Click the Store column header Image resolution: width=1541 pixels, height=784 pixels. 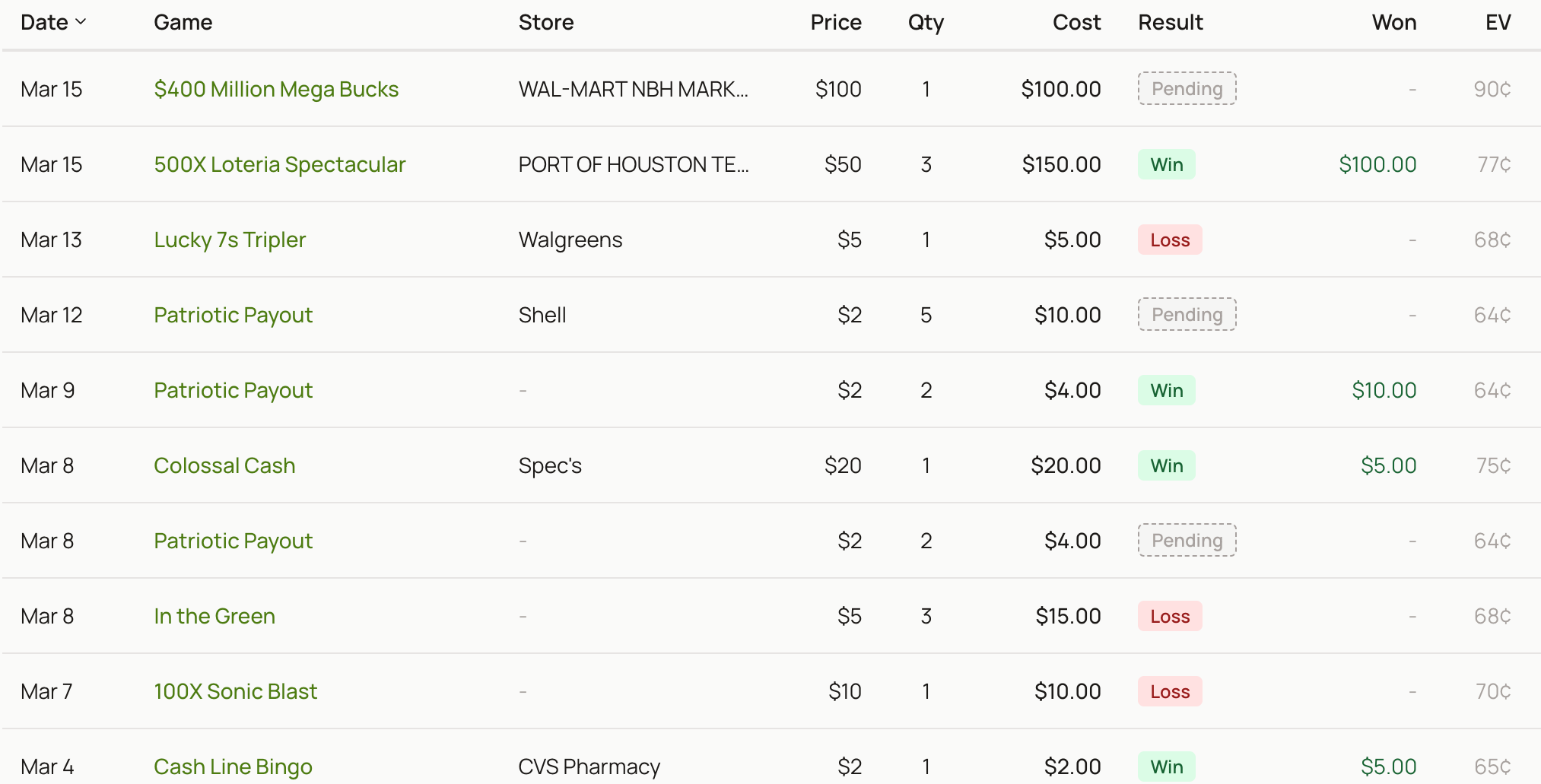pyautogui.click(x=545, y=23)
